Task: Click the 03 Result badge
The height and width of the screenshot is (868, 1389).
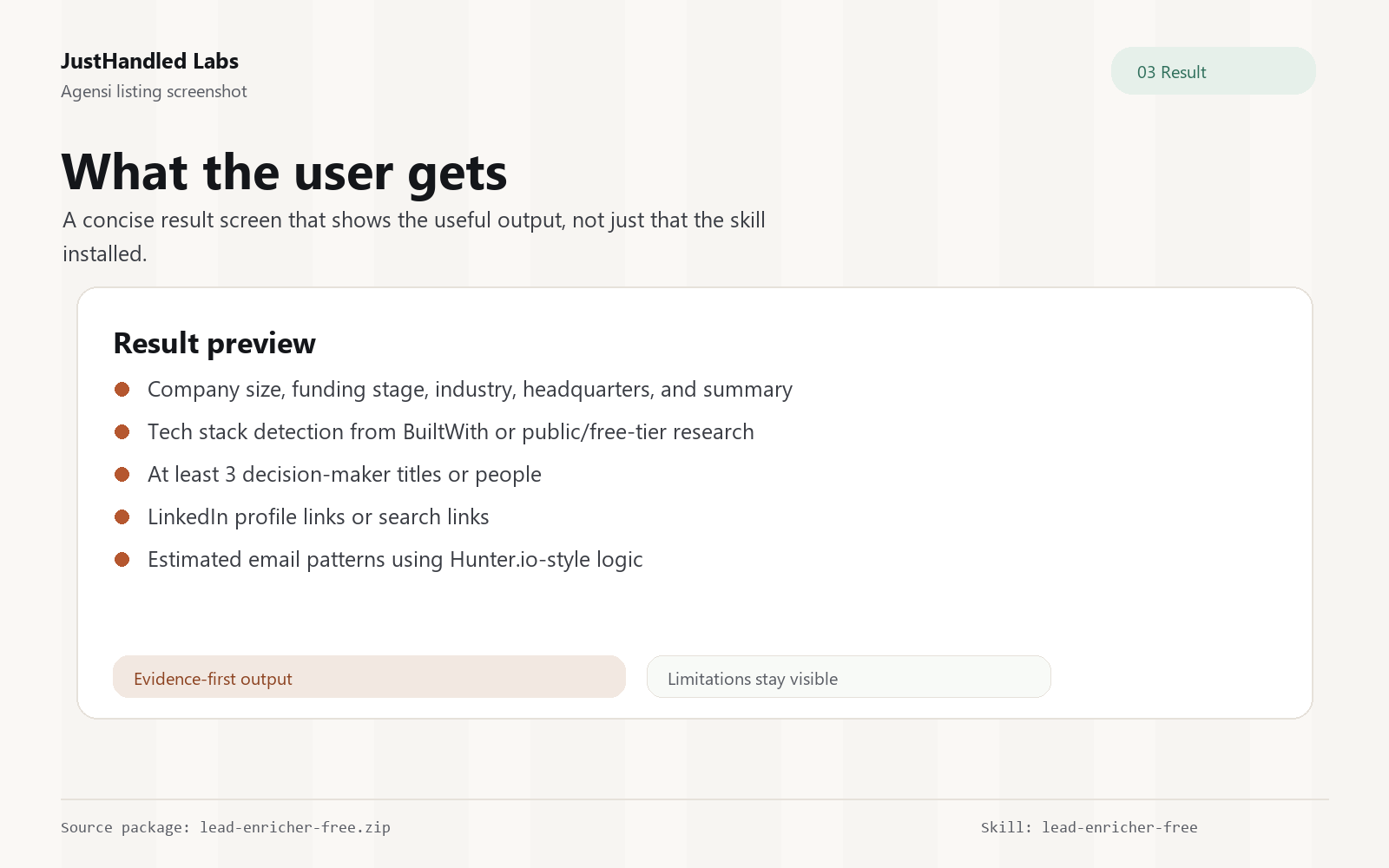Action: (x=1213, y=71)
